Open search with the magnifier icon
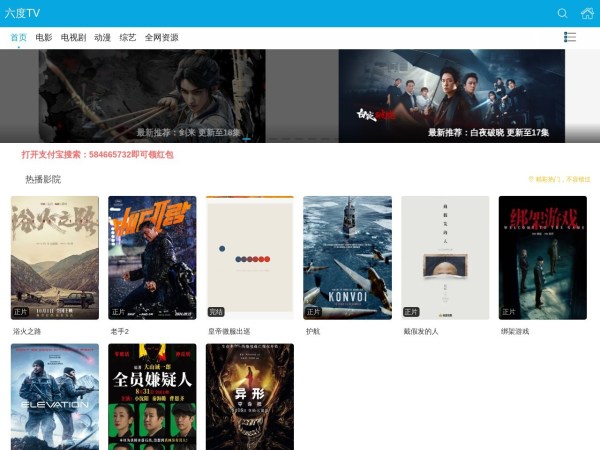 pyautogui.click(x=562, y=13)
